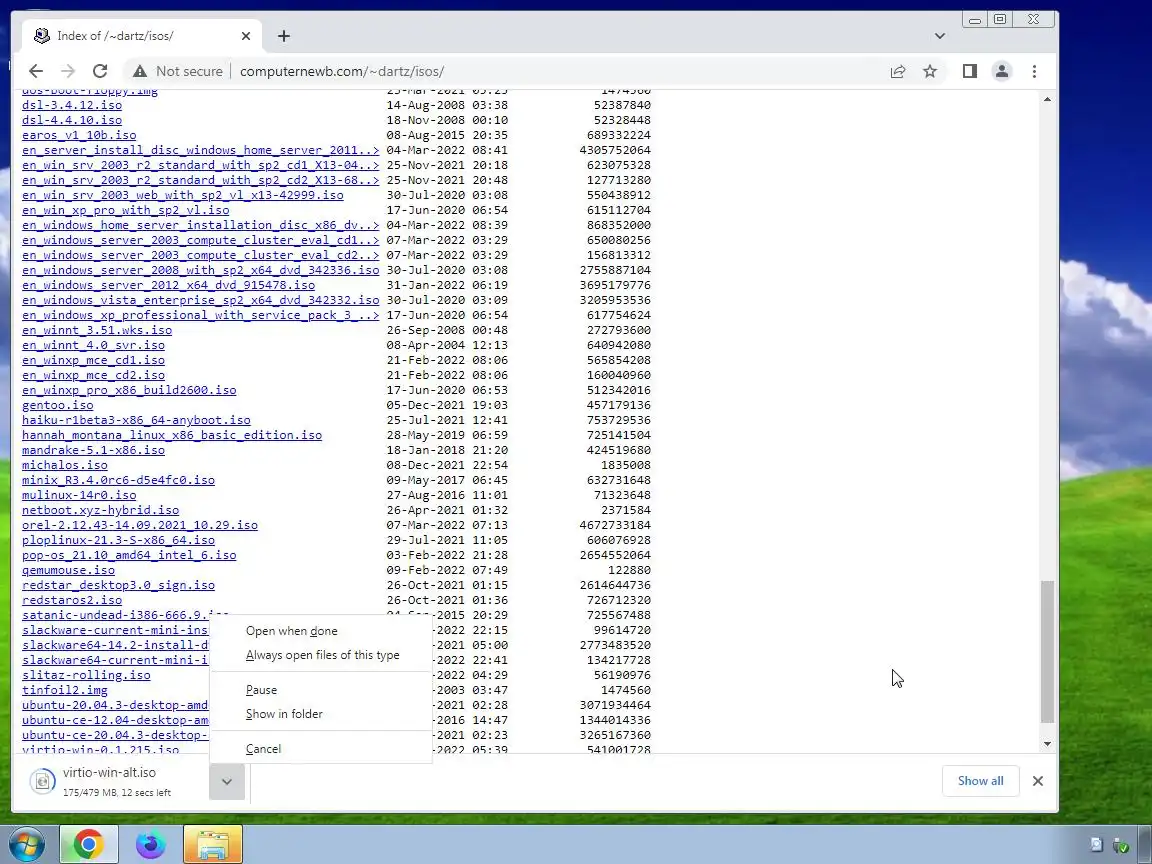The width and height of the screenshot is (1152, 864).
Task: Share this page via the share icon
Action: pos(898,71)
